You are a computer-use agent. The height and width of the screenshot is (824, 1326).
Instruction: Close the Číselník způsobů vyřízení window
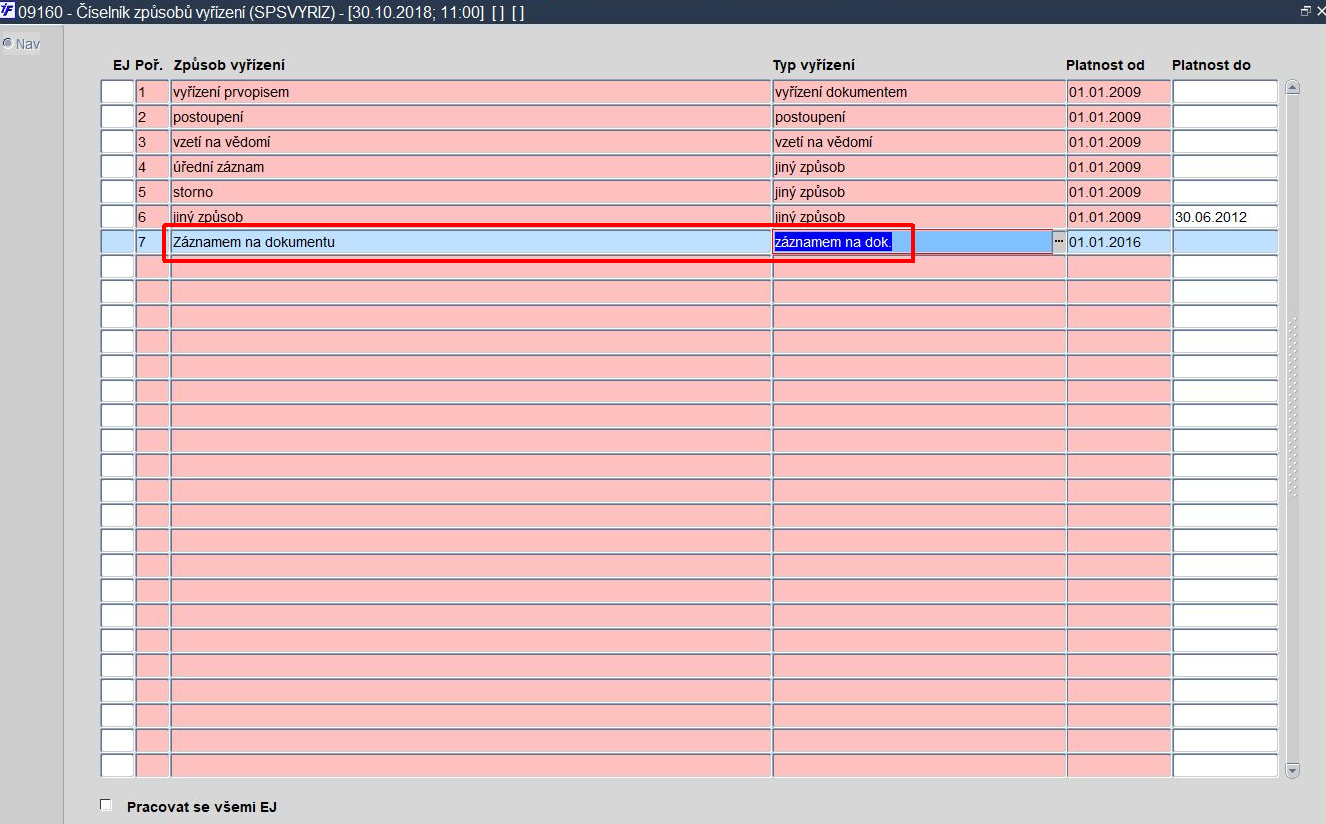(1319, 11)
